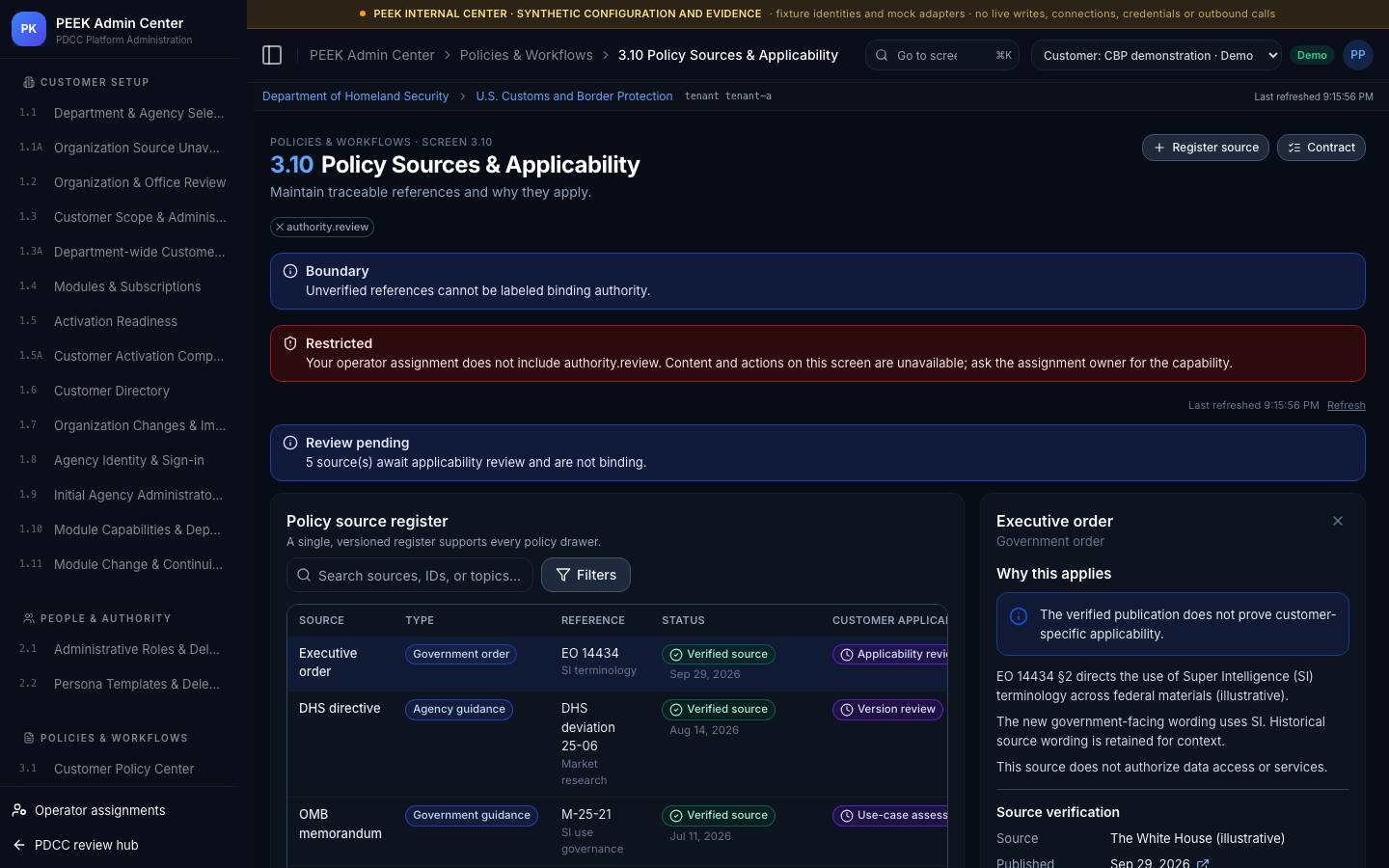Open the Customer CBP demonstration dropdown
The height and width of the screenshot is (868, 1389).
(x=1157, y=55)
